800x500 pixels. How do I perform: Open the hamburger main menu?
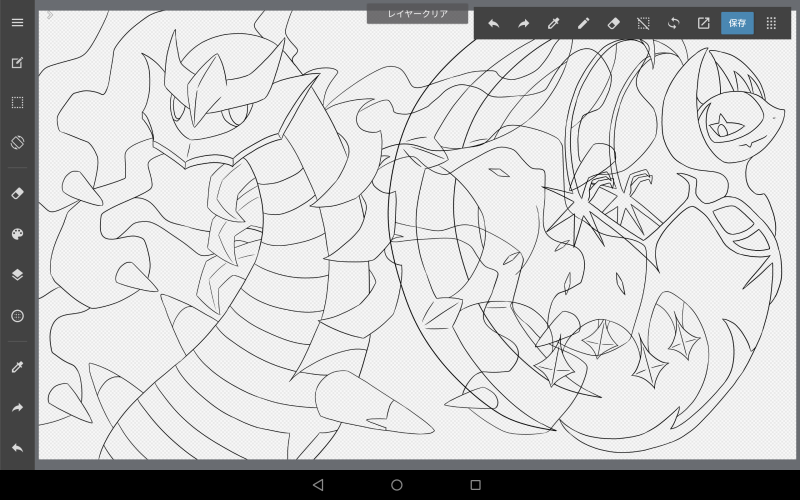[x=17, y=22]
